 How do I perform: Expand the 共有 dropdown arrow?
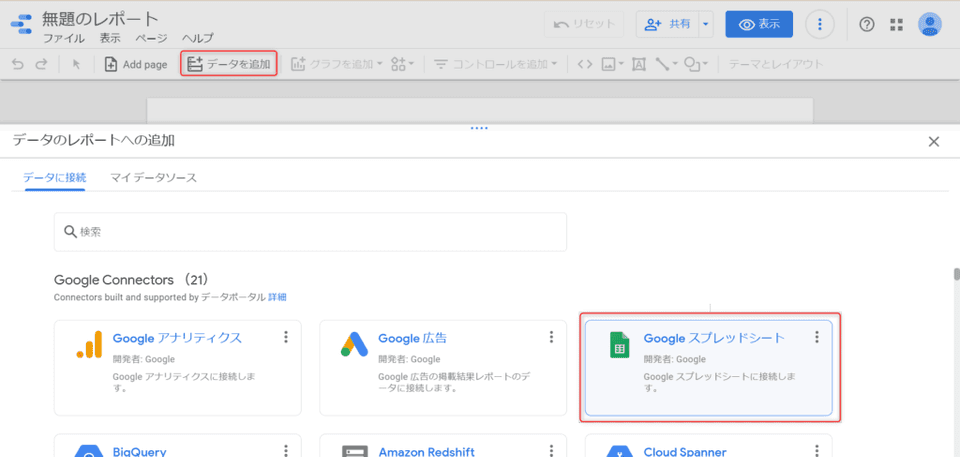(x=706, y=25)
